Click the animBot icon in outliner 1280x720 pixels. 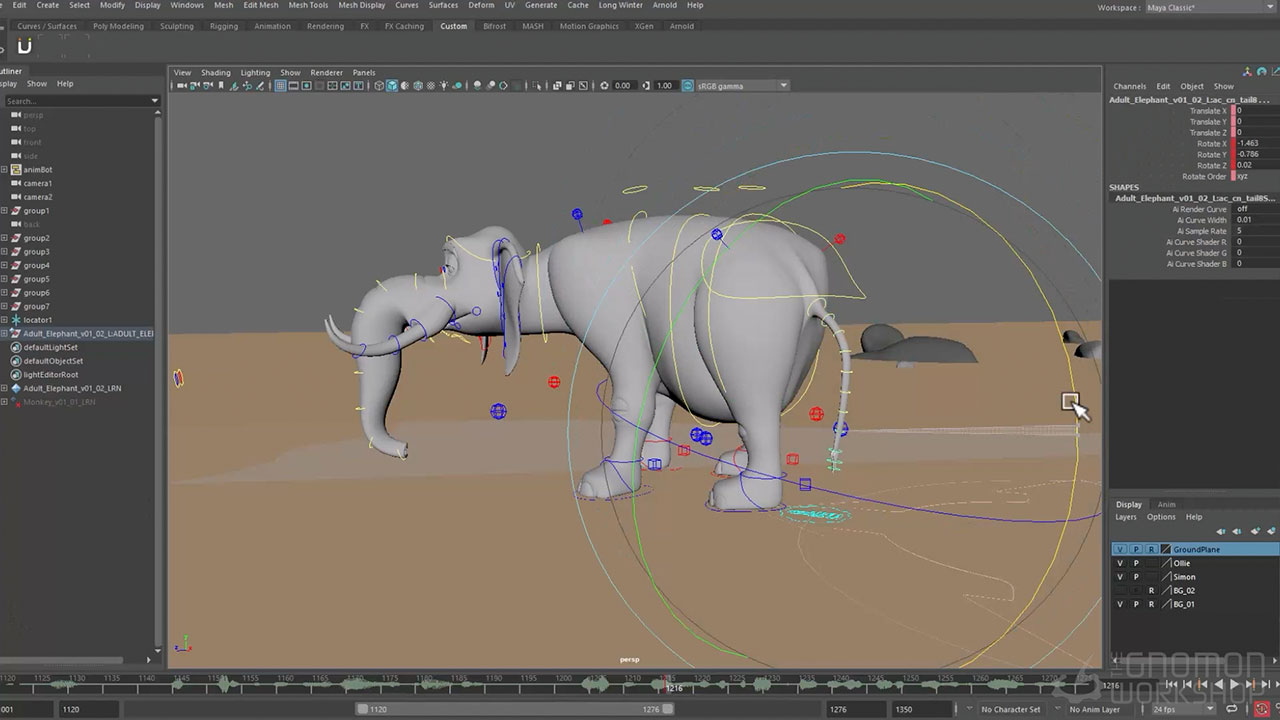point(16,170)
